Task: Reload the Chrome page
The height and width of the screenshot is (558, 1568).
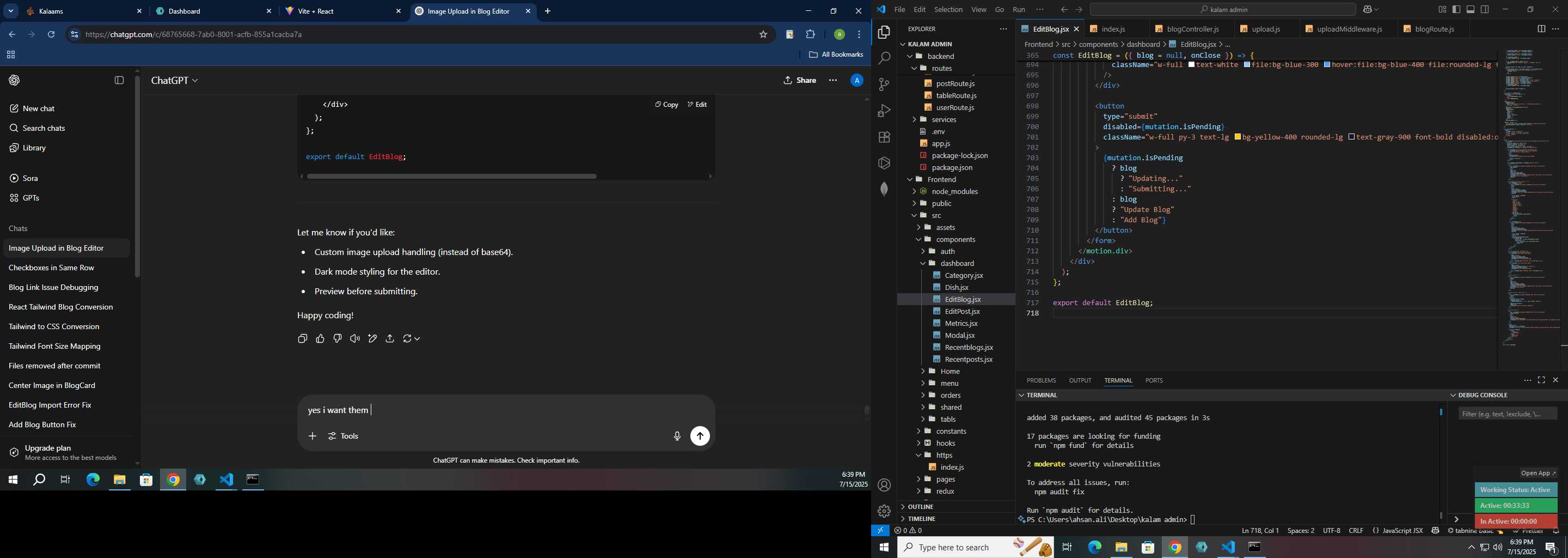Action: pos(51,35)
